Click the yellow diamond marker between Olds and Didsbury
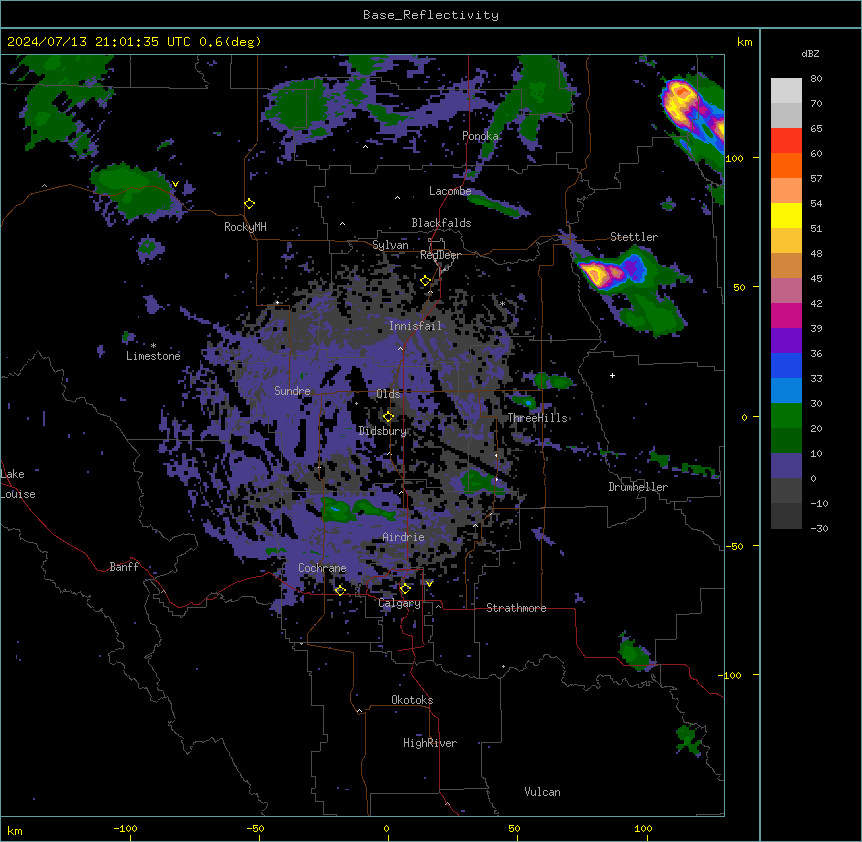Image resolution: width=862 pixels, height=842 pixels. click(388, 417)
